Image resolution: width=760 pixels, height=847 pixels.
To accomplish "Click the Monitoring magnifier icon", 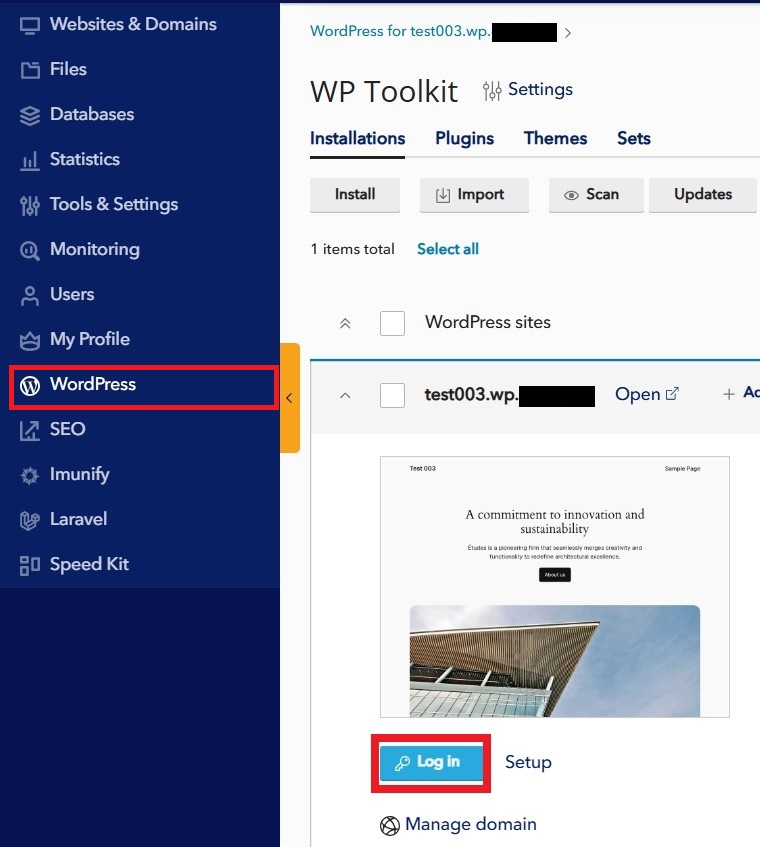I will click(x=30, y=251).
